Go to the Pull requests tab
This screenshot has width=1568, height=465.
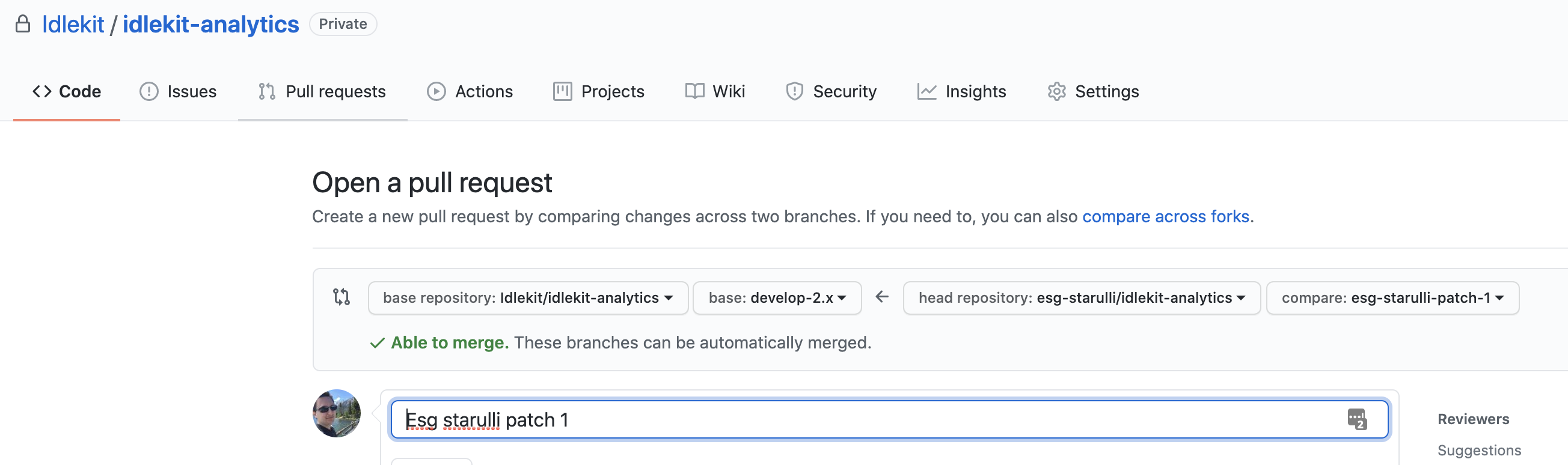322,91
